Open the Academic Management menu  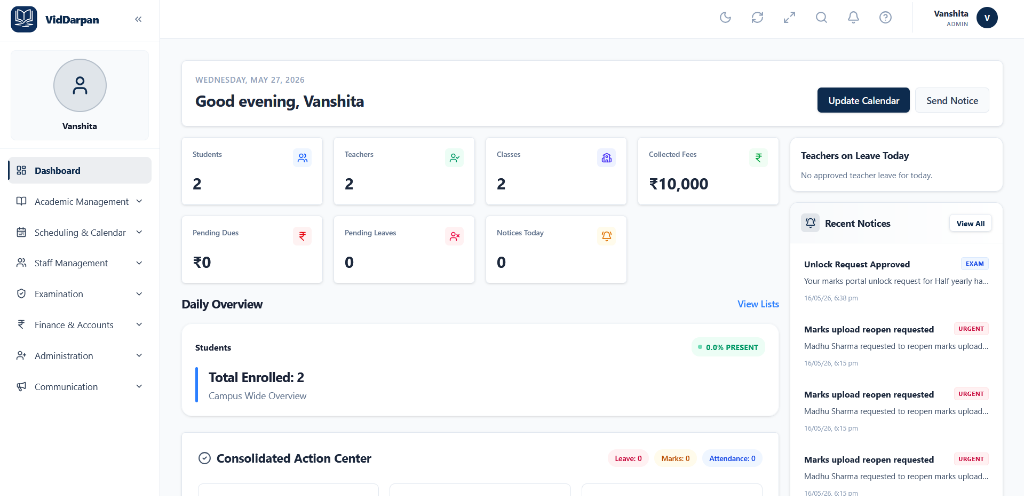[x=80, y=202]
